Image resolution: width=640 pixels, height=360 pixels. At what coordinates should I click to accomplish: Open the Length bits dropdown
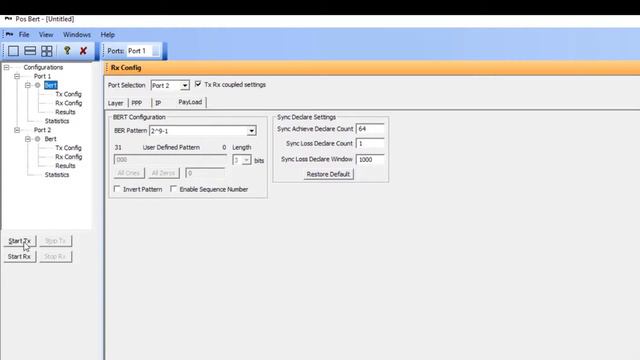(246, 160)
